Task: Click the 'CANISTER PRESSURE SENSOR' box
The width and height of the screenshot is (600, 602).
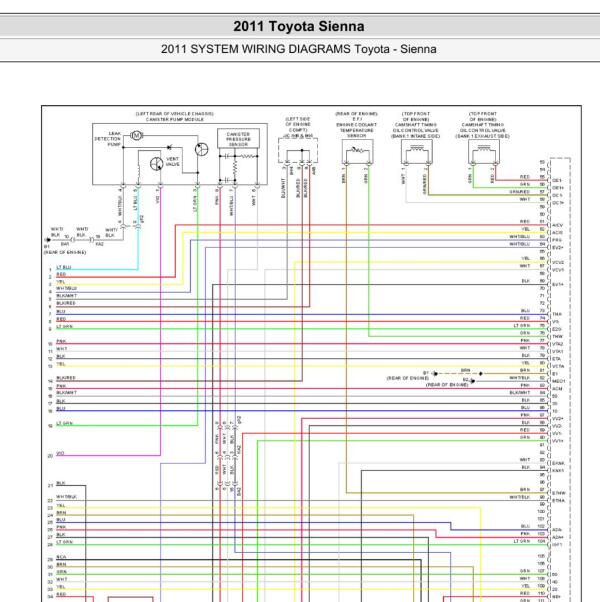Action: [238, 139]
